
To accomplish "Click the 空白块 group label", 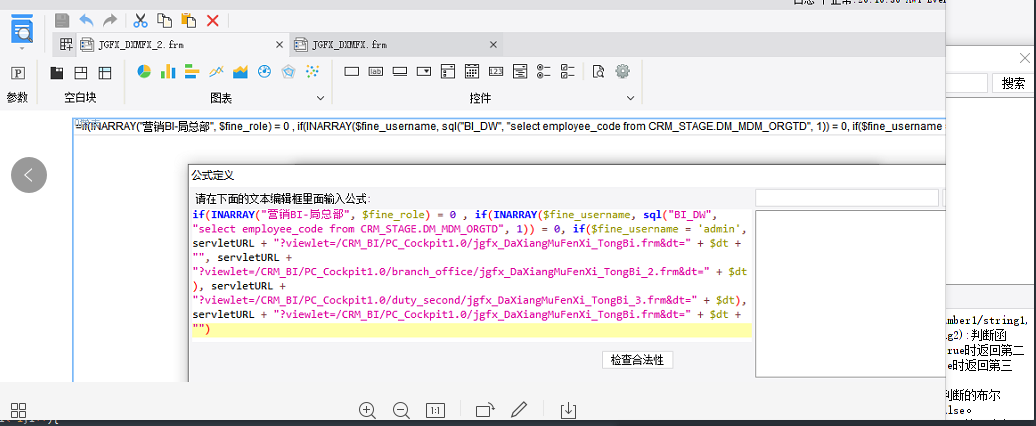I will tap(81, 98).
